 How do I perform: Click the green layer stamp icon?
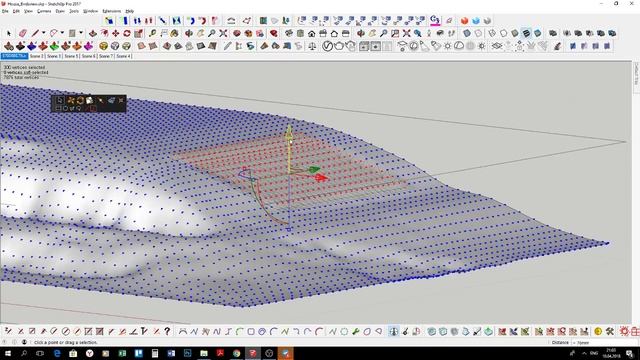pos(54,46)
